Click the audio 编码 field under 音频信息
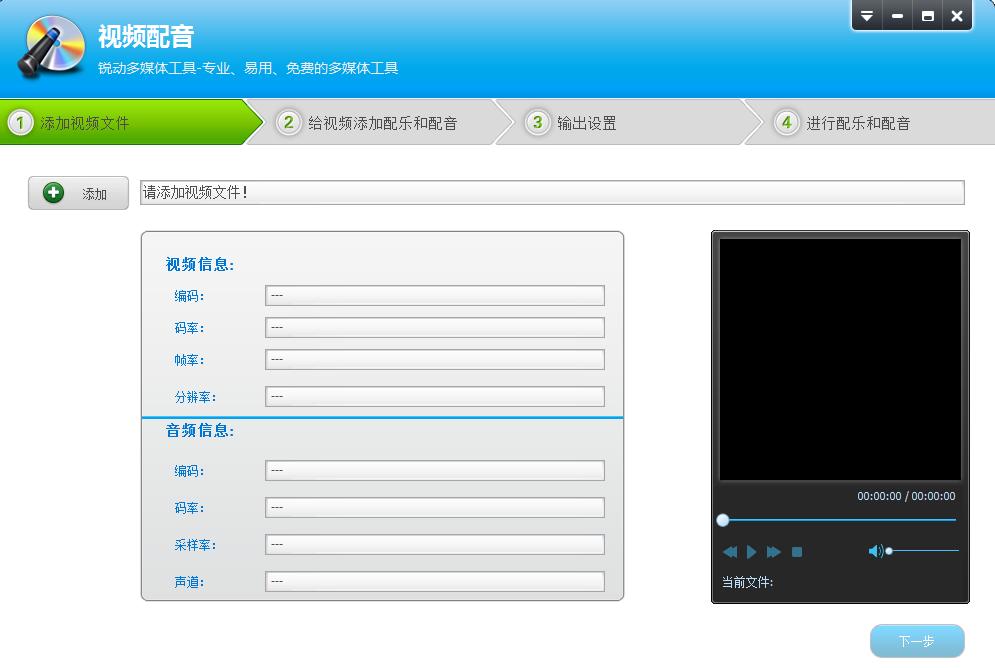The height and width of the screenshot is (668, 995). click(435, 471)
